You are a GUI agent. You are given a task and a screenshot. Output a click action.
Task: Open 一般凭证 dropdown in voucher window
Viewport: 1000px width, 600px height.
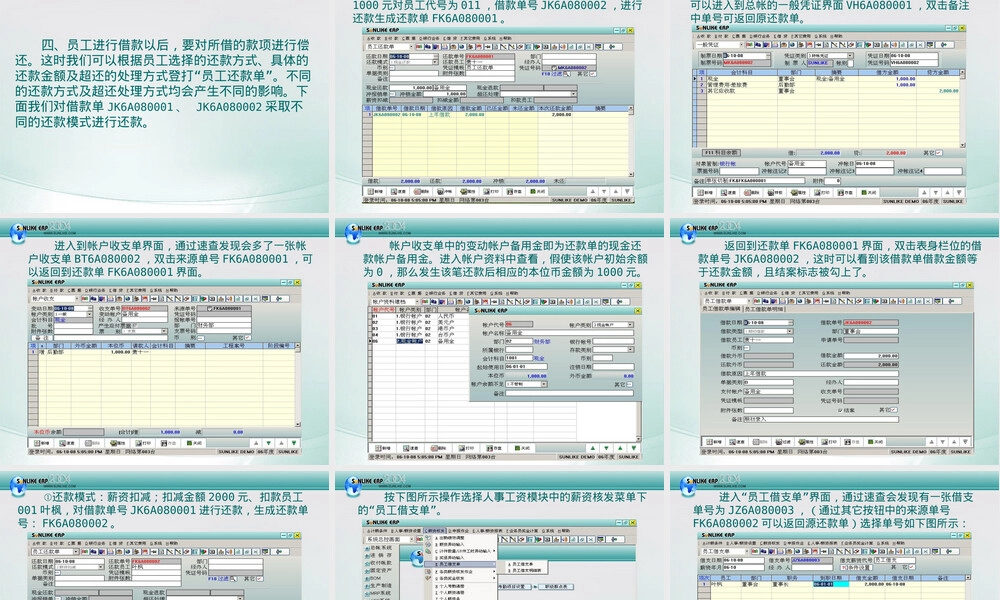741,45
